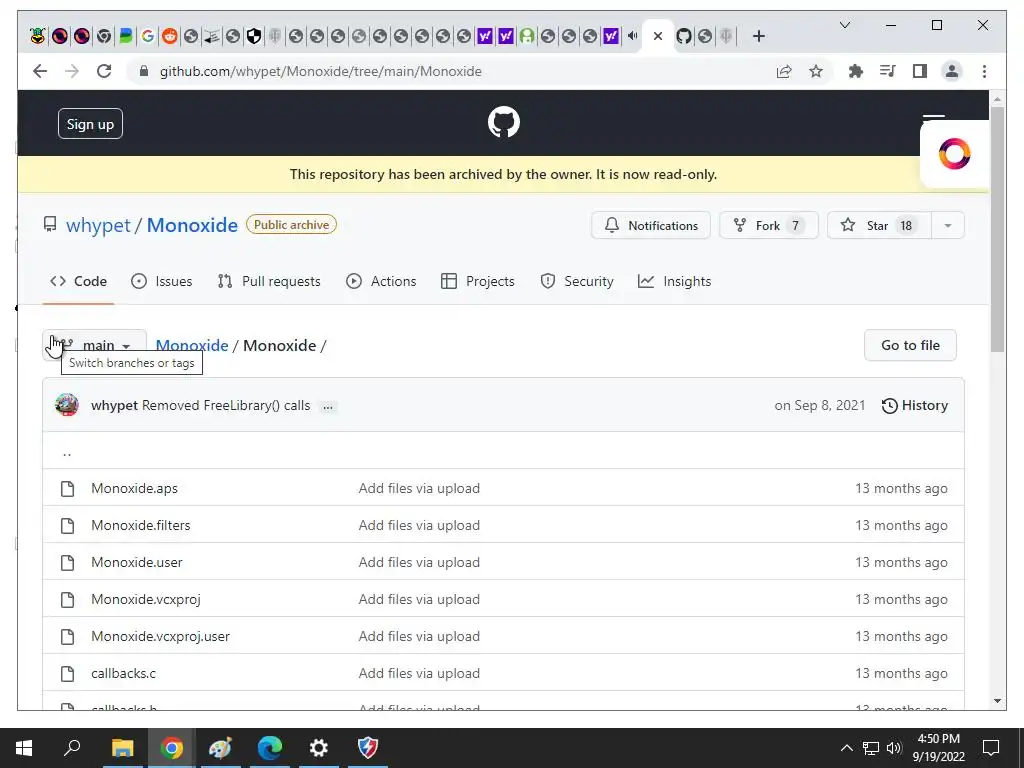Open the Projects tab
1024x768 pixels.
coord(478,281)
